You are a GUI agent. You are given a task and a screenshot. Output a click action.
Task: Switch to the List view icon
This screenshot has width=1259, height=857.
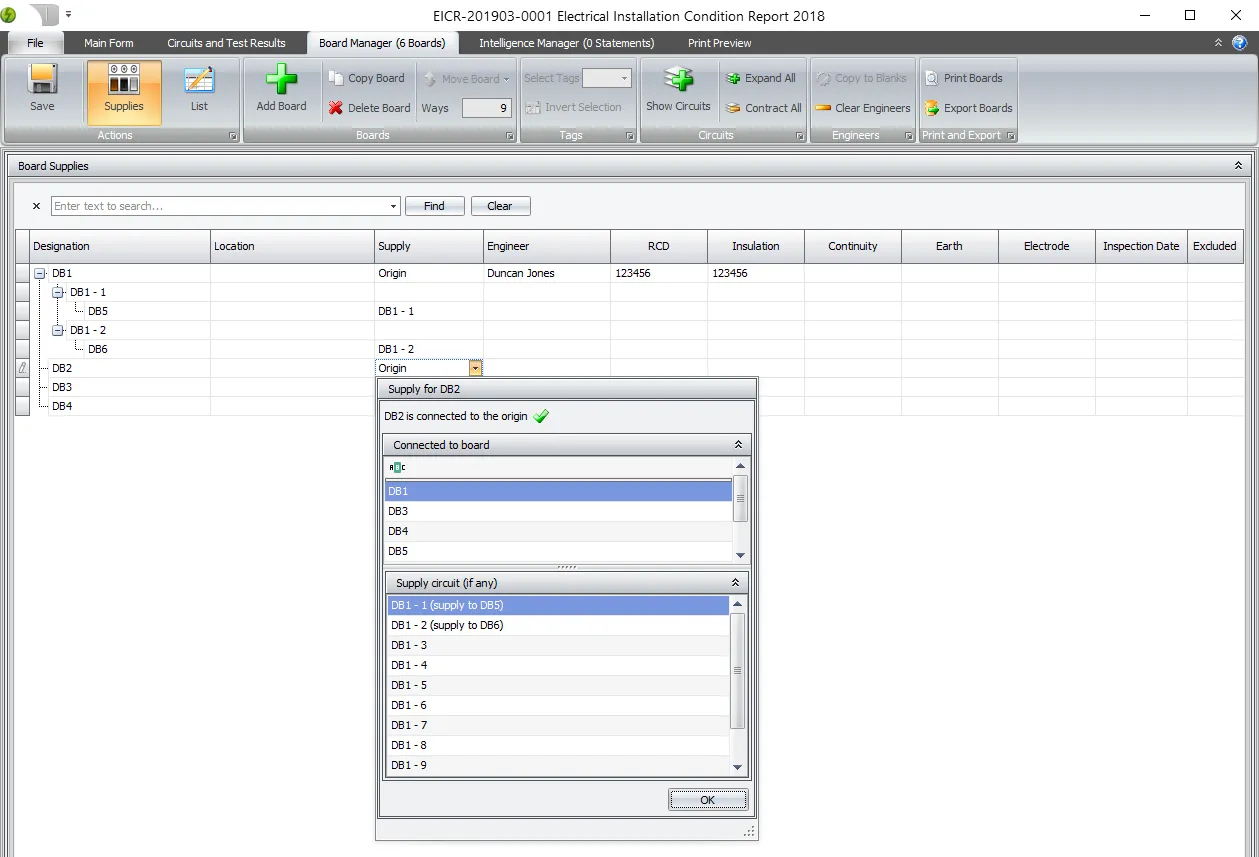(199, 90)
